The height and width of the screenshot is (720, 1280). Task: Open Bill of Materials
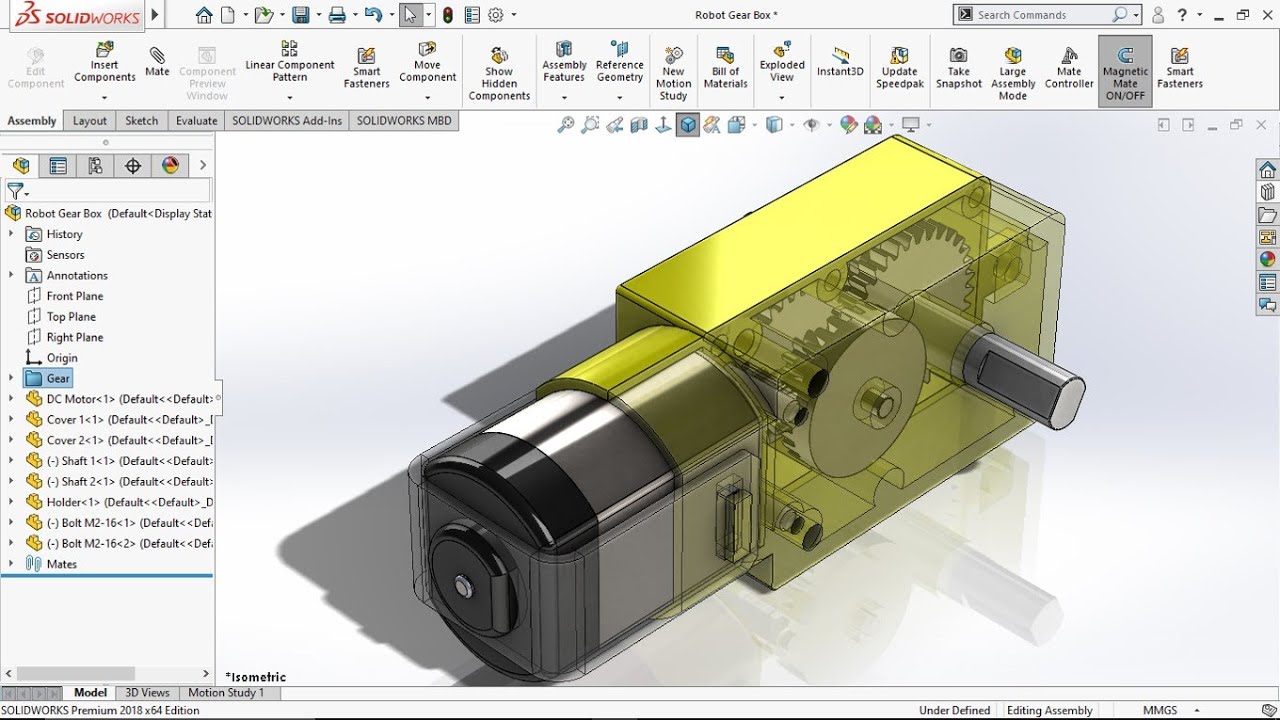pos(725,68)
